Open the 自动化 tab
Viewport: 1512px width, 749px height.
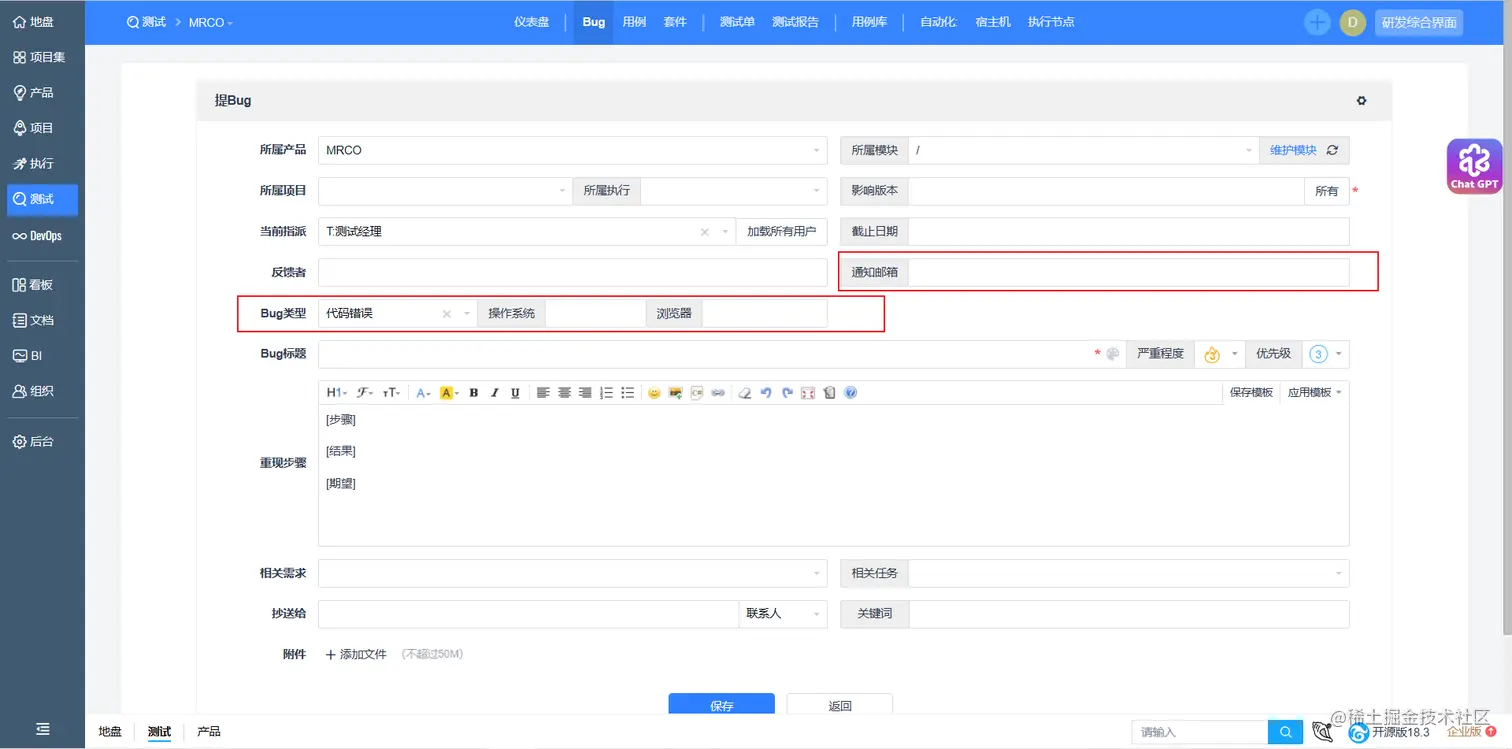coord(939,22)
